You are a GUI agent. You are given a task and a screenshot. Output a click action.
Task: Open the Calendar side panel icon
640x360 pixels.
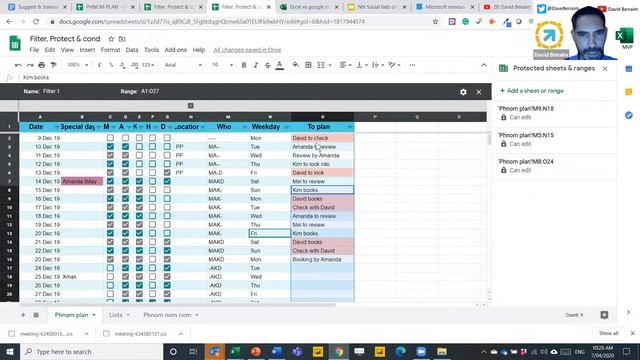point(629,69)
